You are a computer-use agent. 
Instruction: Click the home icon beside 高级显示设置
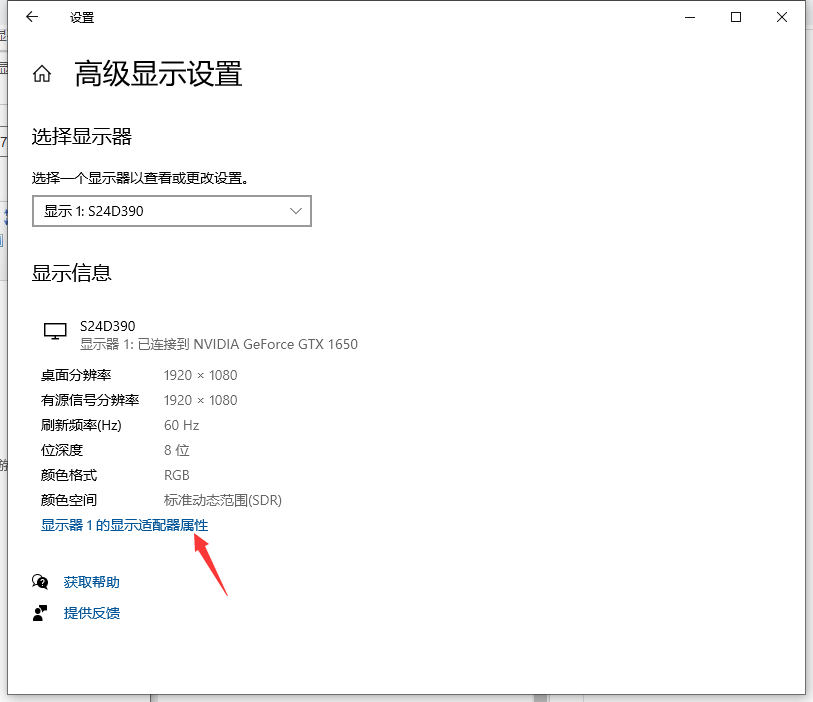tap(41, 72)
